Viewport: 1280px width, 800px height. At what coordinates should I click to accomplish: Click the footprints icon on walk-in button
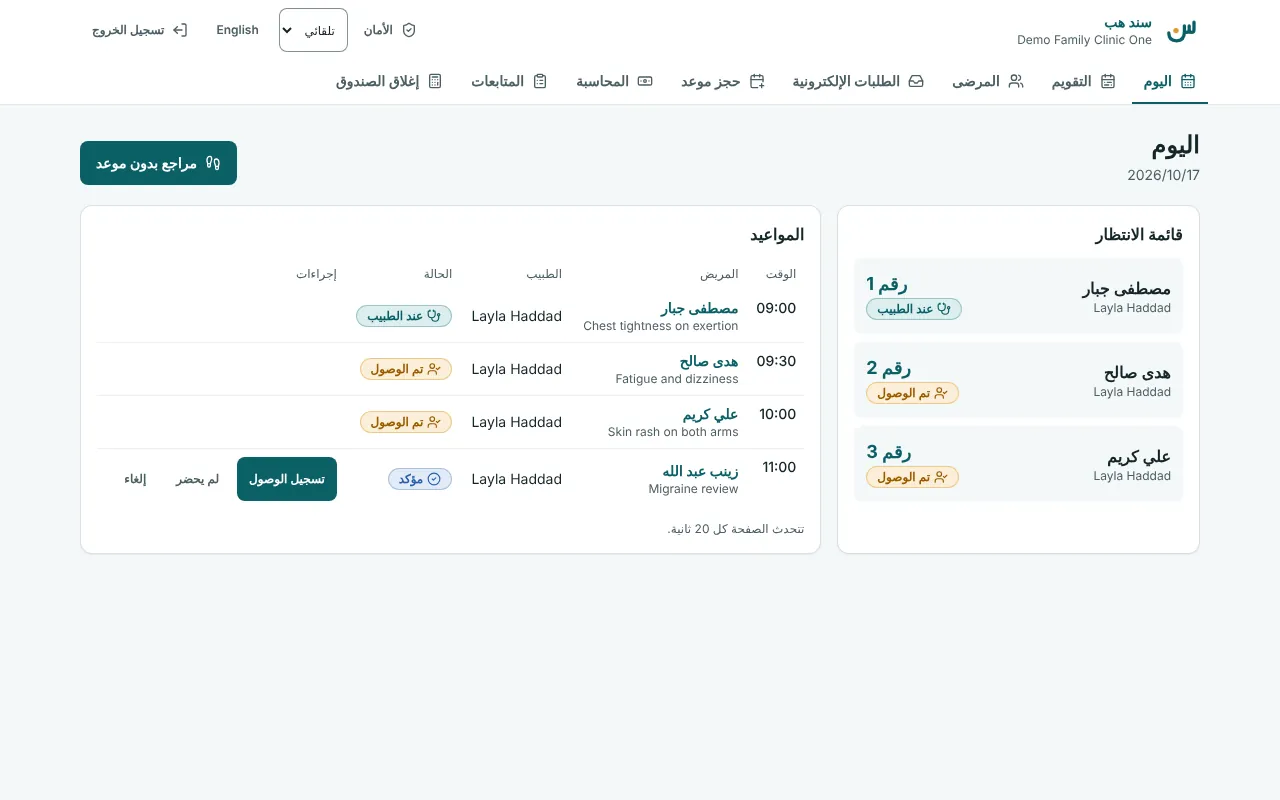pos(213,163)
